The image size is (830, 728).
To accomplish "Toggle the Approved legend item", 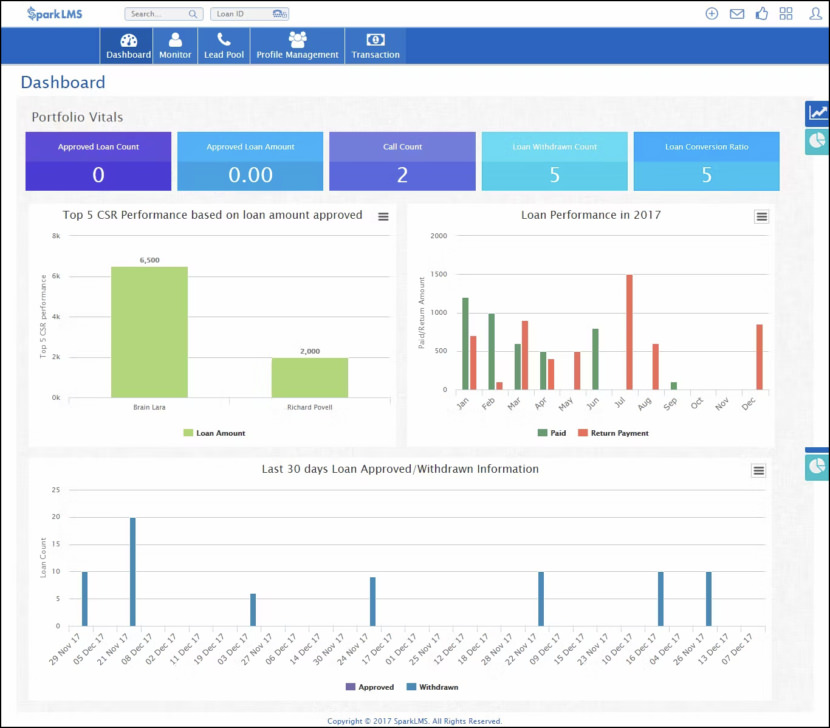I will (369, 687).
